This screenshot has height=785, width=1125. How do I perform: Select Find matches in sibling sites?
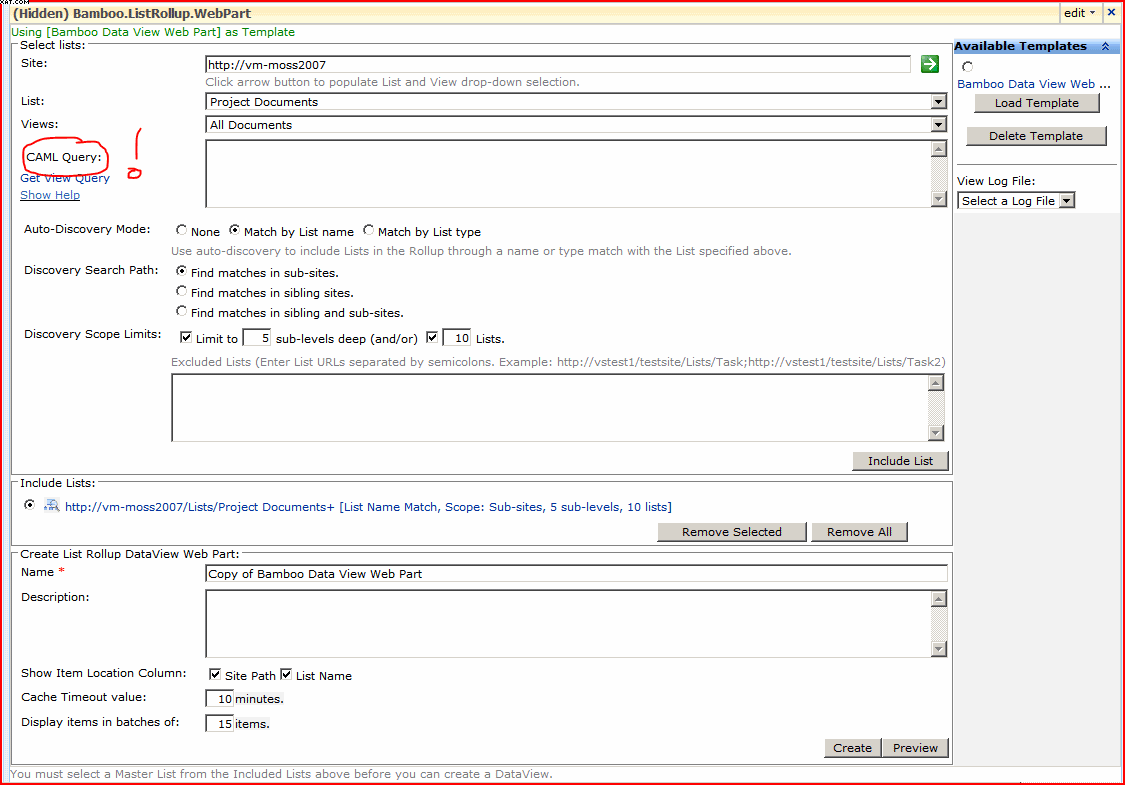[x=181, y=292]
